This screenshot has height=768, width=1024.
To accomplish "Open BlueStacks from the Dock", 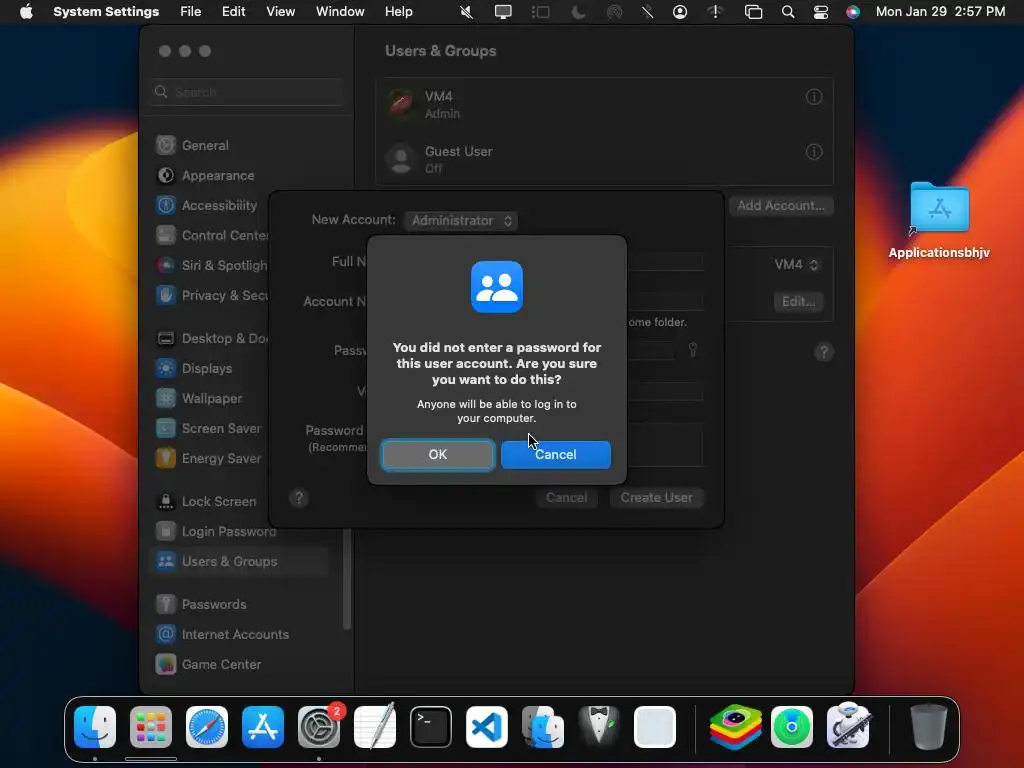I will pos(736,727).
